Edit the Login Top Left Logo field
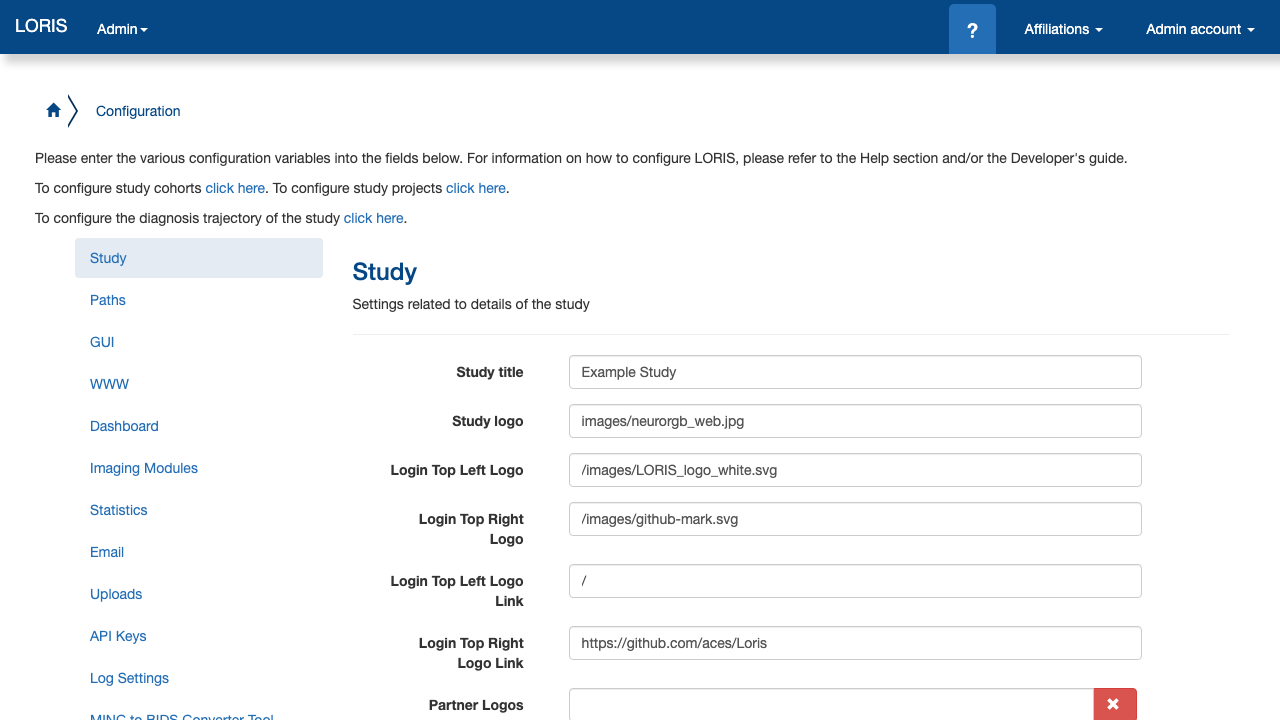 point(855,470)
